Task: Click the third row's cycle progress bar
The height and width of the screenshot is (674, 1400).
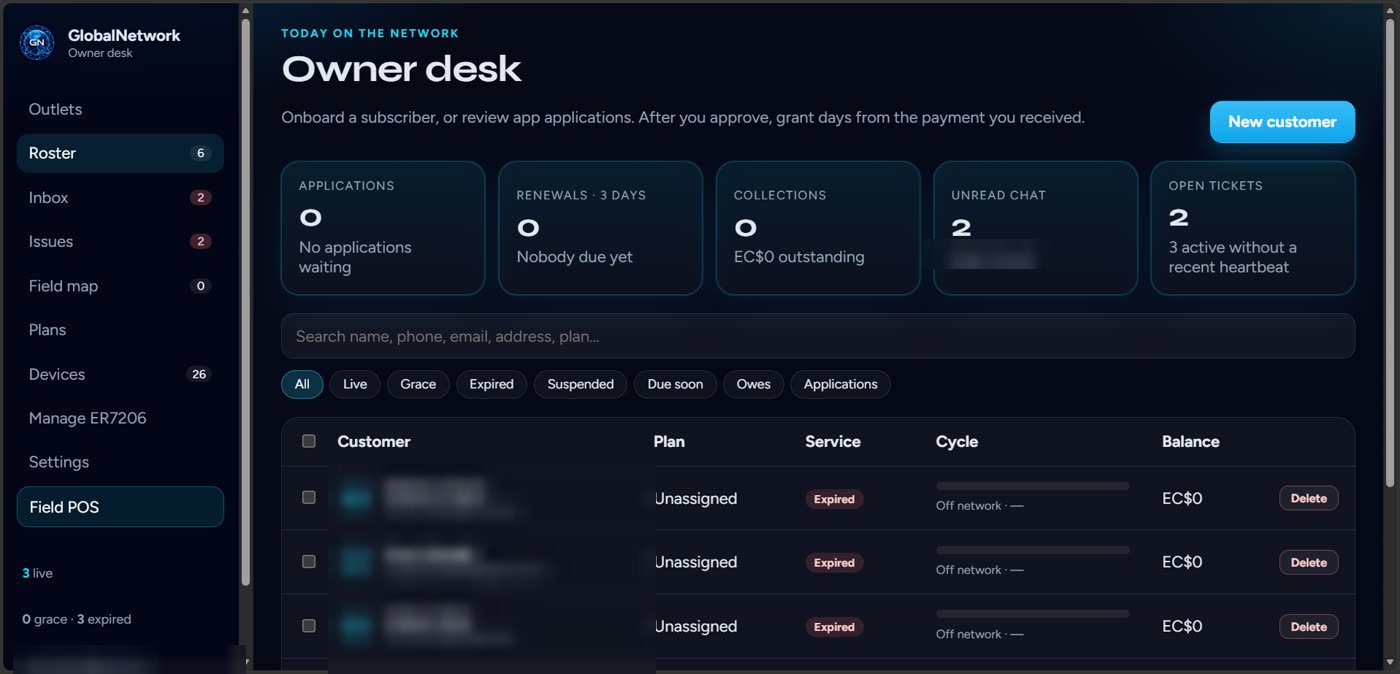Action: coord(1033,614)
